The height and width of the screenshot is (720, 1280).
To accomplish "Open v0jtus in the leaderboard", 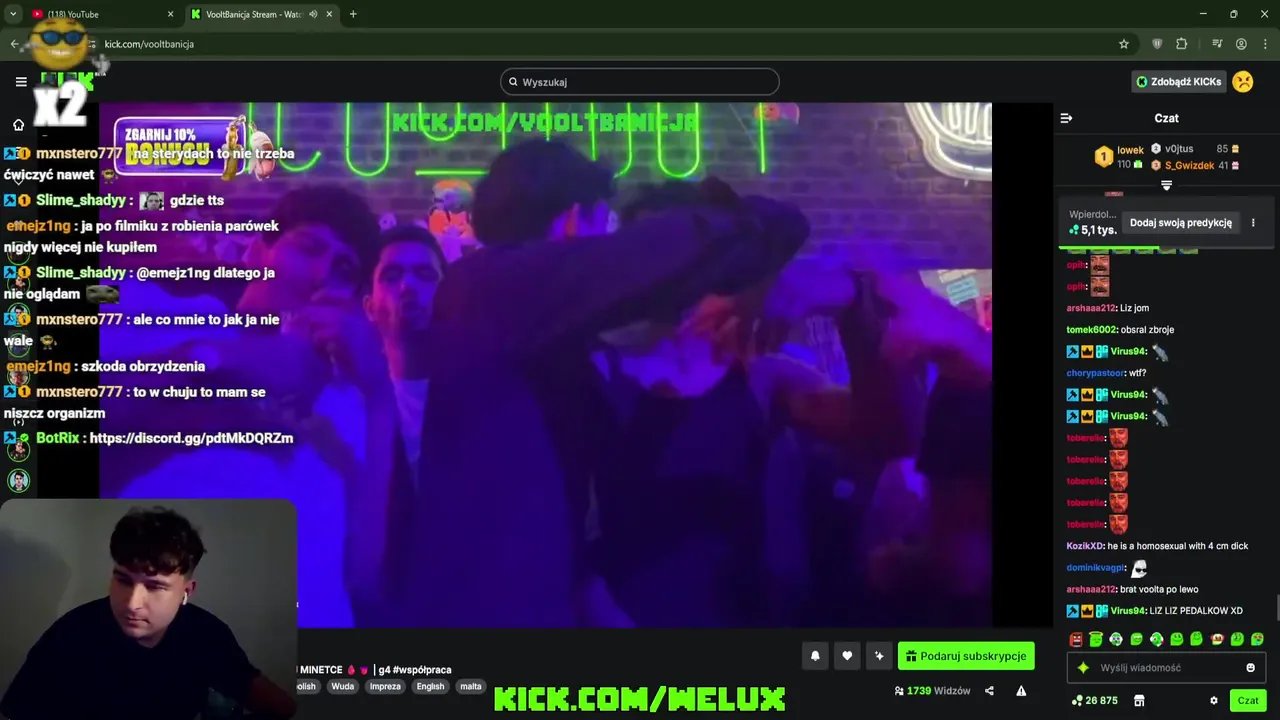I will [1179, 149].
